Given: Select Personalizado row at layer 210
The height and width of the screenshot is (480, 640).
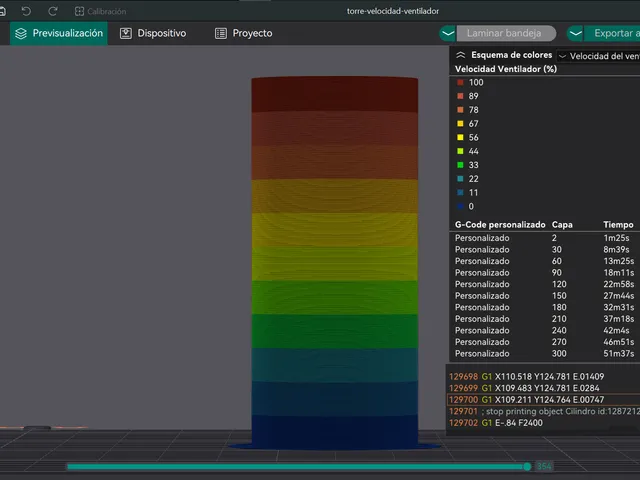Looking at the screenshot, I should click(x=545, y=319).
